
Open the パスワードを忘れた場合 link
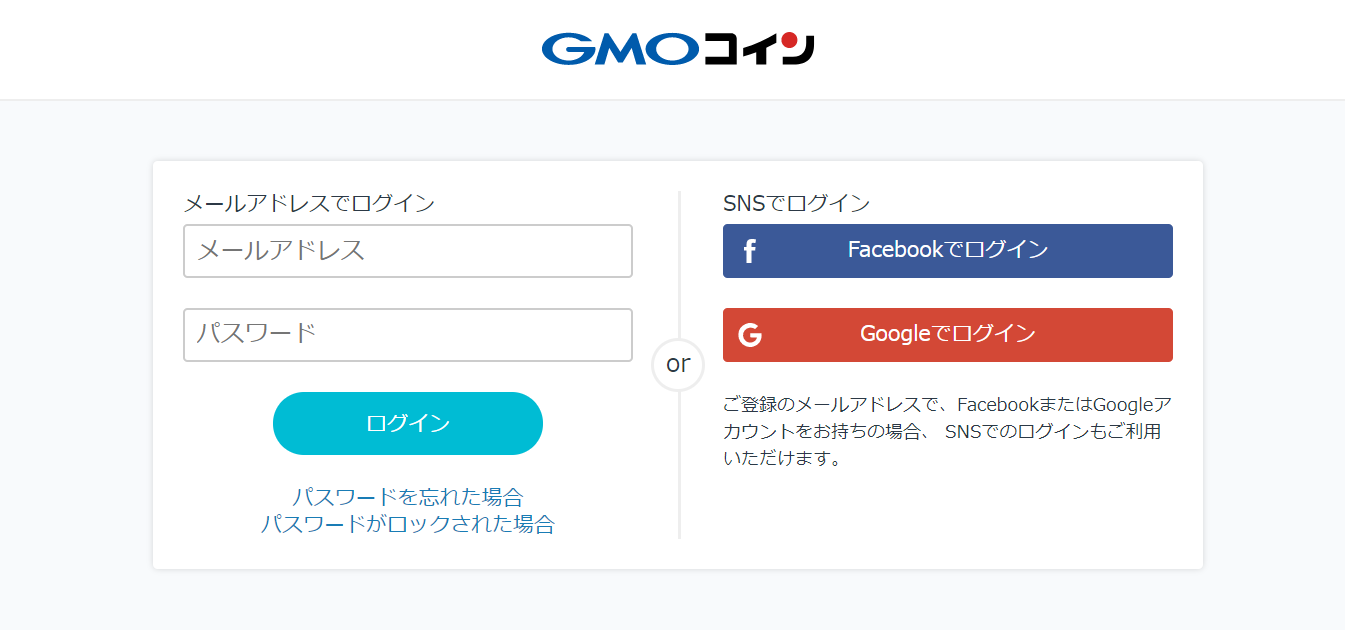(407, 496)
